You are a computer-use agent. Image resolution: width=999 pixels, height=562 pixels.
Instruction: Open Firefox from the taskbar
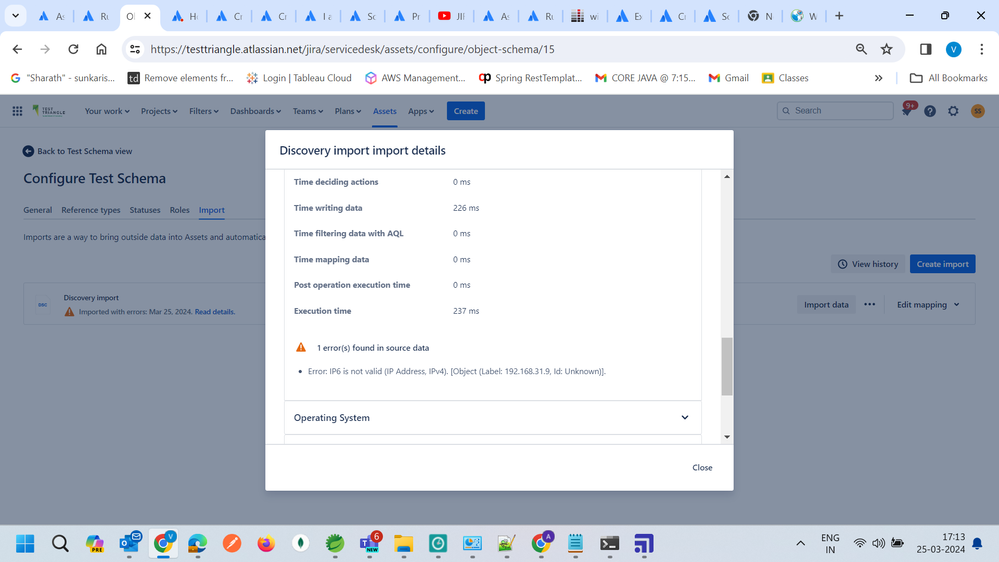266,544
